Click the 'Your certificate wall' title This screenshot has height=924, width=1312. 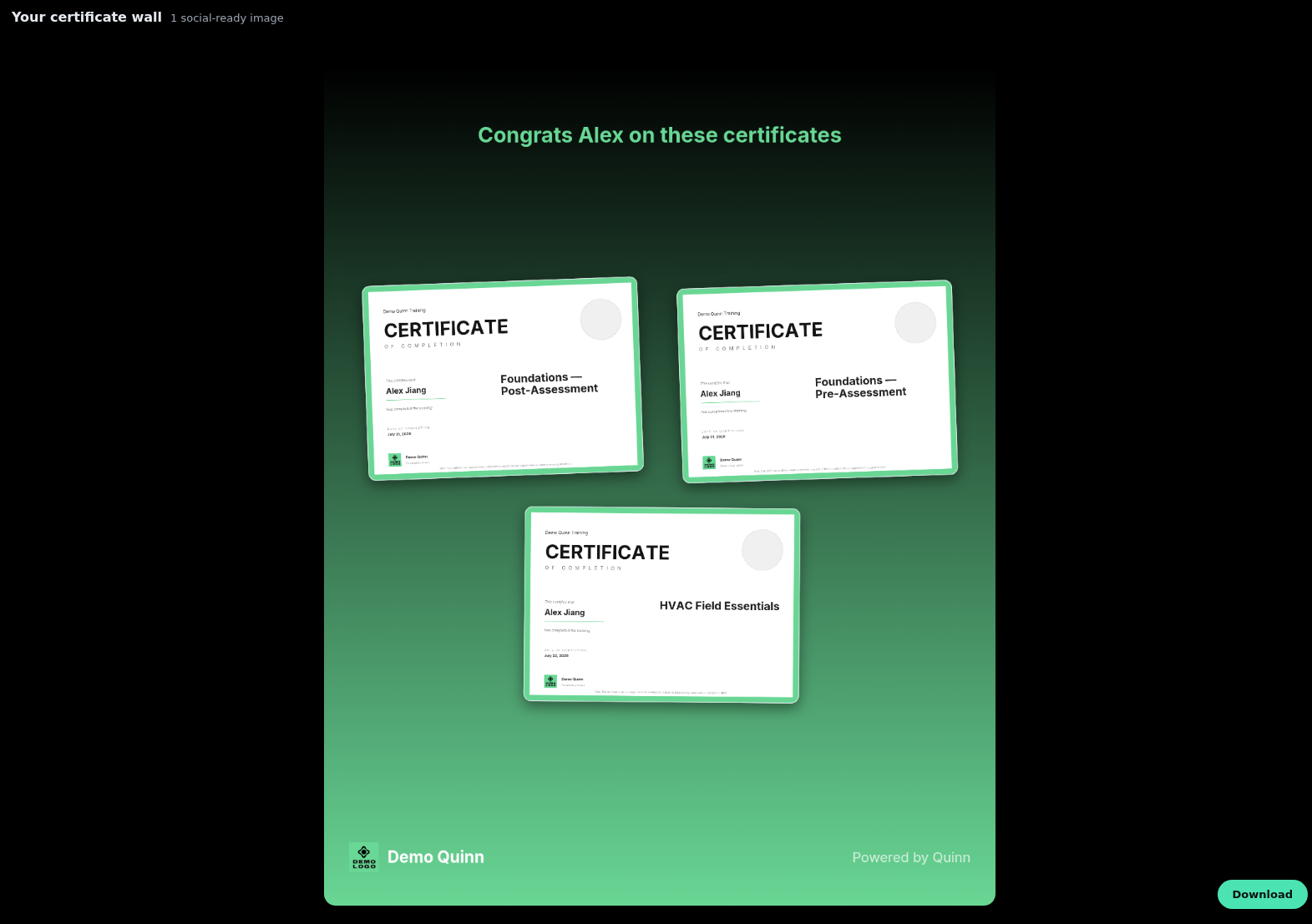click(87, 17)
